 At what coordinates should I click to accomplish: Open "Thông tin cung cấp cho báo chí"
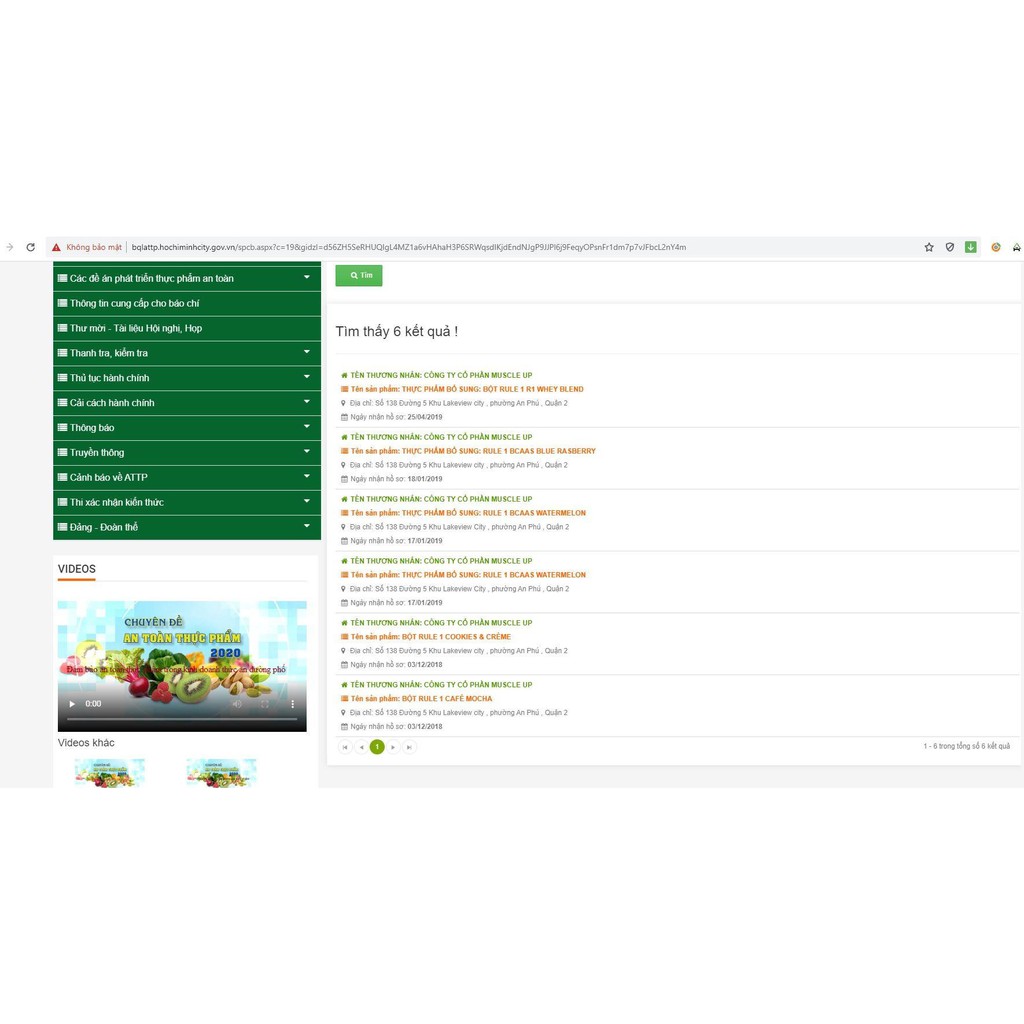pyautogui.click(x=134, y=303)
